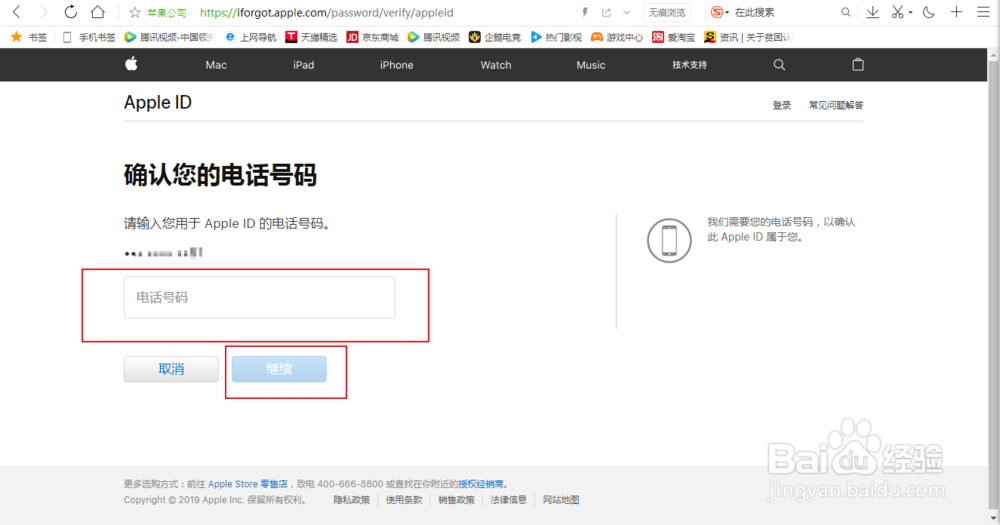This screenshot has width=1000, height=525.
Task: Click the 无痕浏览 incognito button
Action: click(666, 12)
